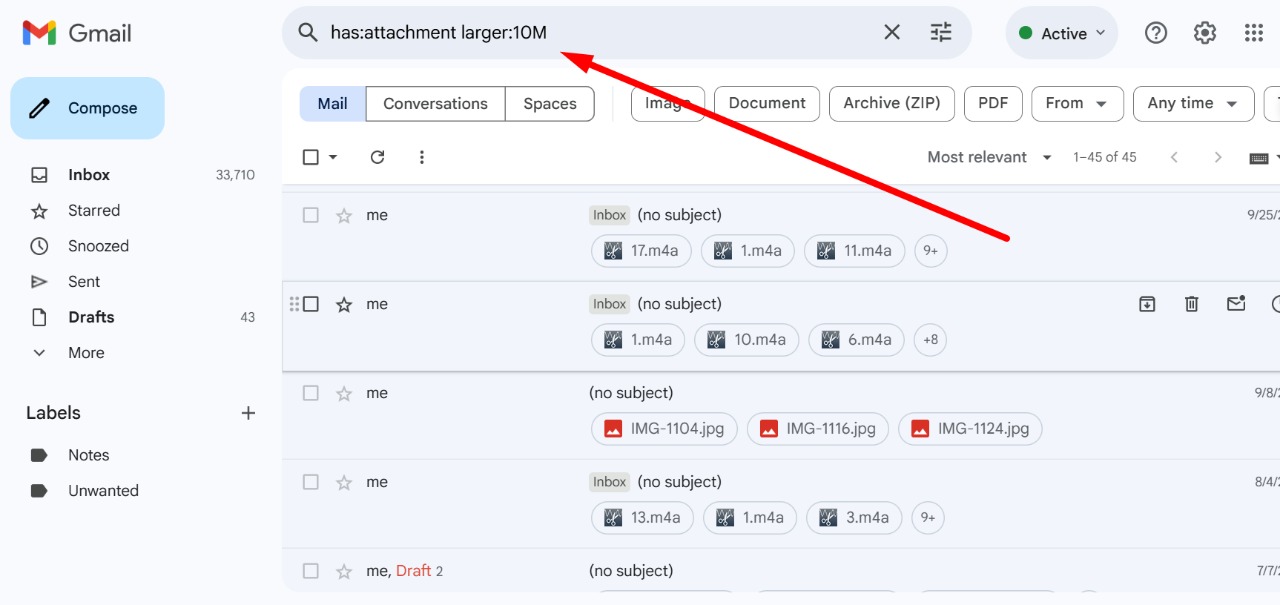
Task: Select the email containing 13.m4a
Action: pos(311,482)
